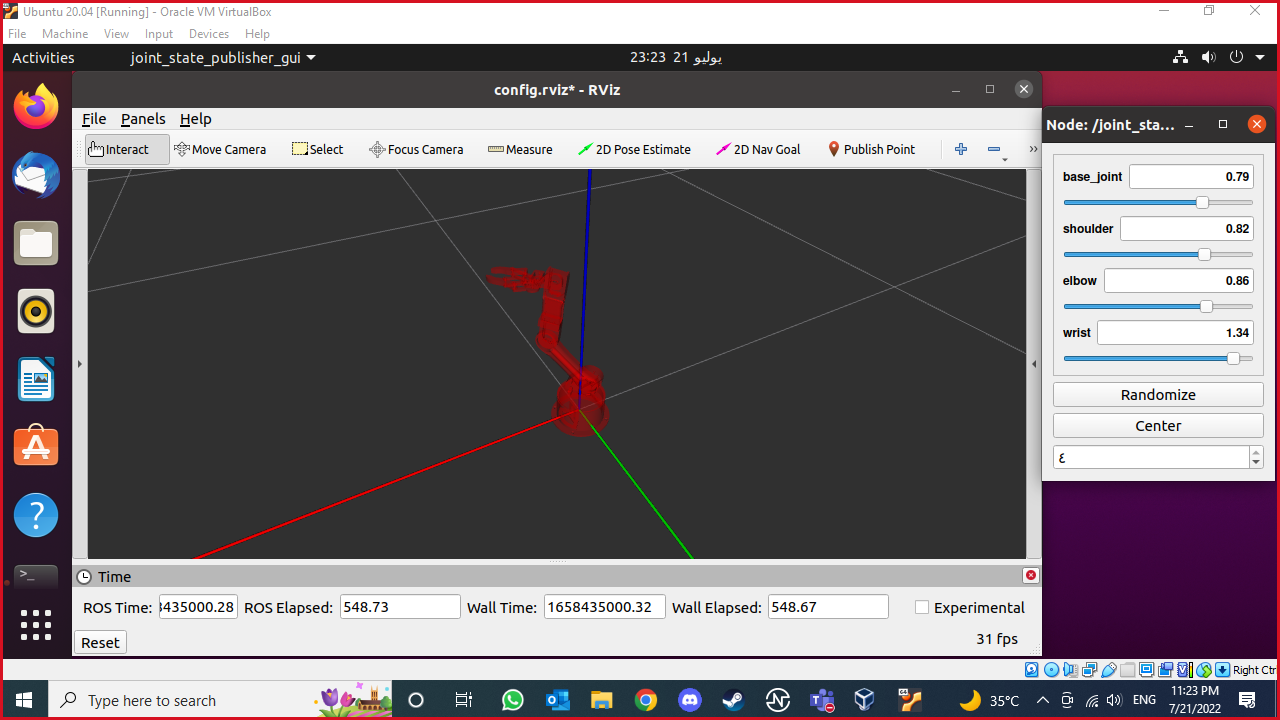The image size is (1280, 720).
Task: Click the Reset button in Time panel
Action: coord(100,642)
